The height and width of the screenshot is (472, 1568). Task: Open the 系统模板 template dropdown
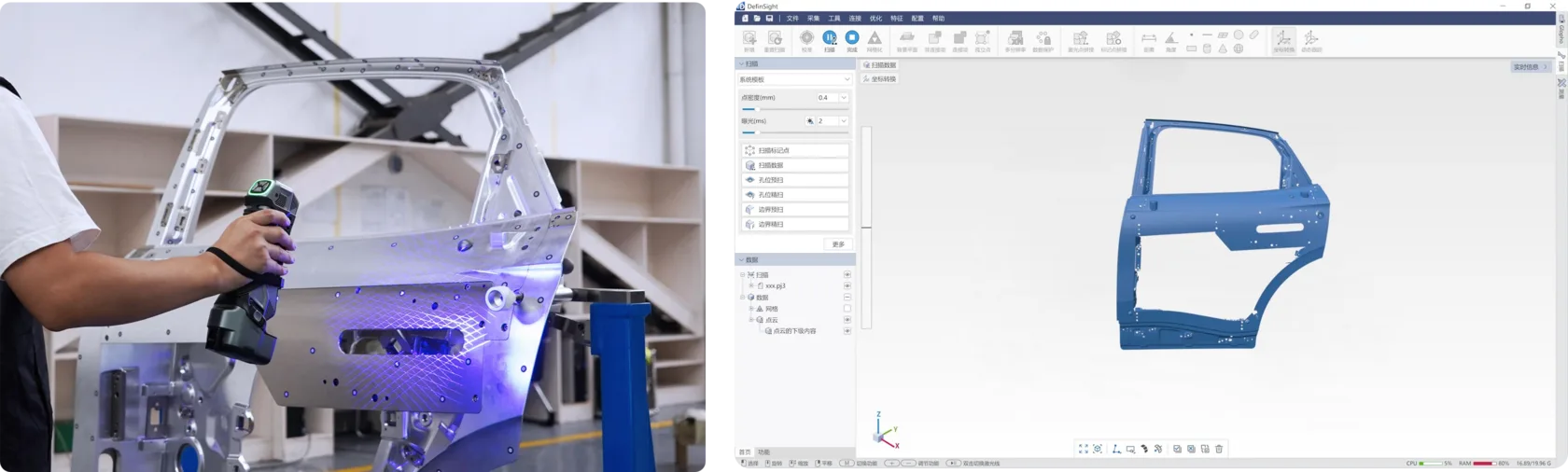coord(795,79)
